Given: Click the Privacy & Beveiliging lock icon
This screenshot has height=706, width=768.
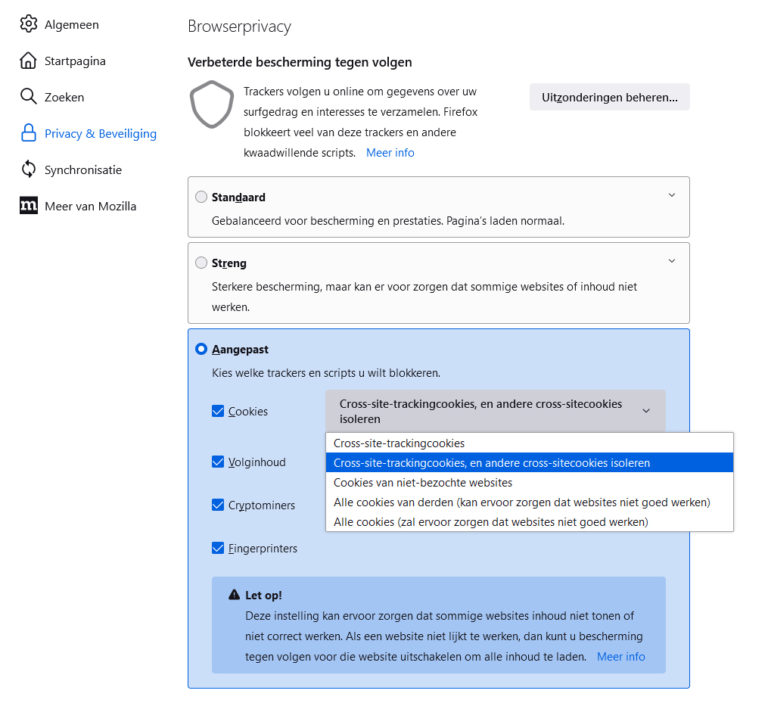Looking at the screenshot, I should pyautogui.click(x=28, y=133).
